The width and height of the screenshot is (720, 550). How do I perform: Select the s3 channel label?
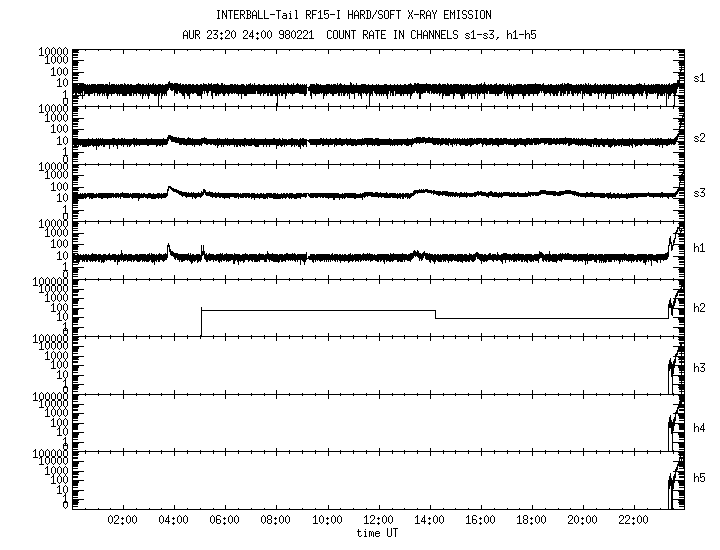click(699, 192)
